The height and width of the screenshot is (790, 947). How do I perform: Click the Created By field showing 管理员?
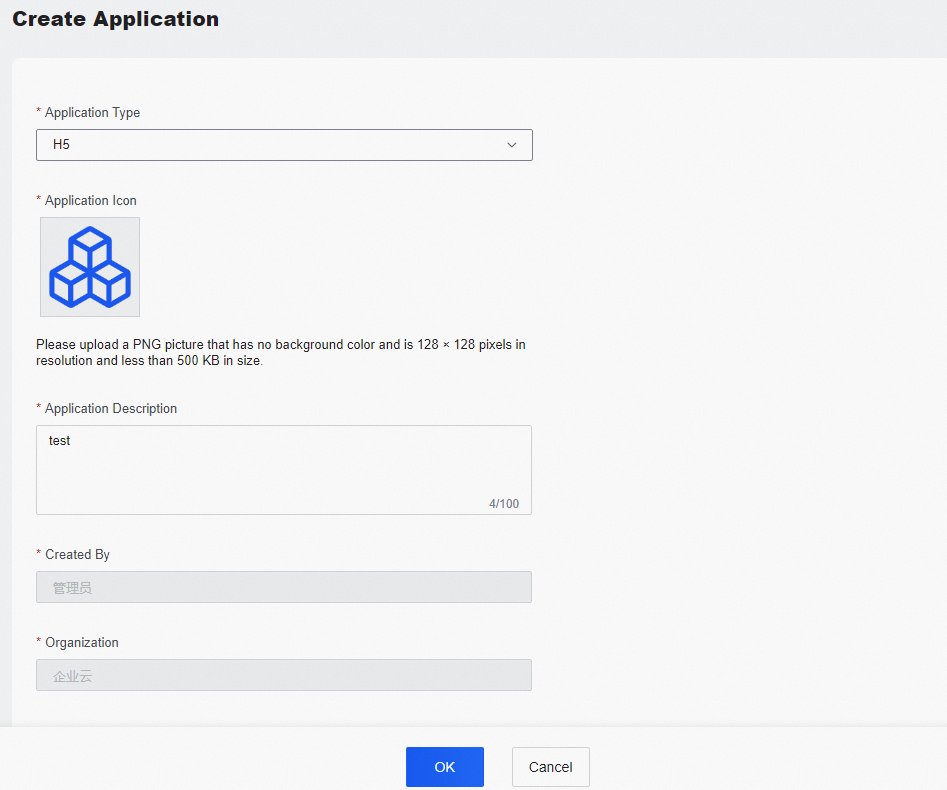284,587
